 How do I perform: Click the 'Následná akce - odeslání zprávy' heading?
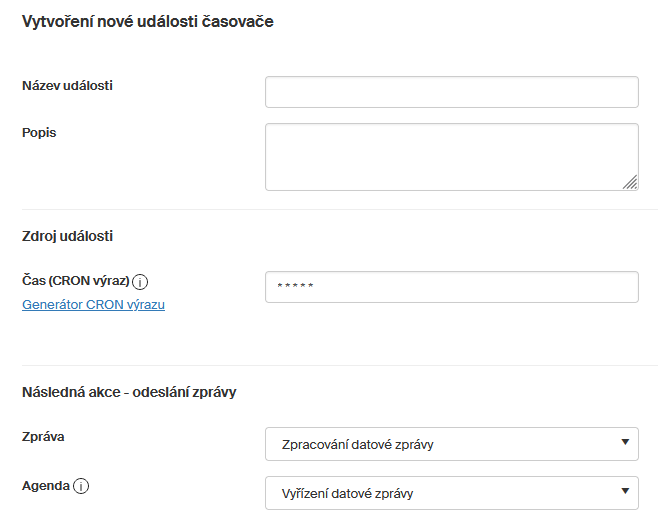[x=129, y=392]
